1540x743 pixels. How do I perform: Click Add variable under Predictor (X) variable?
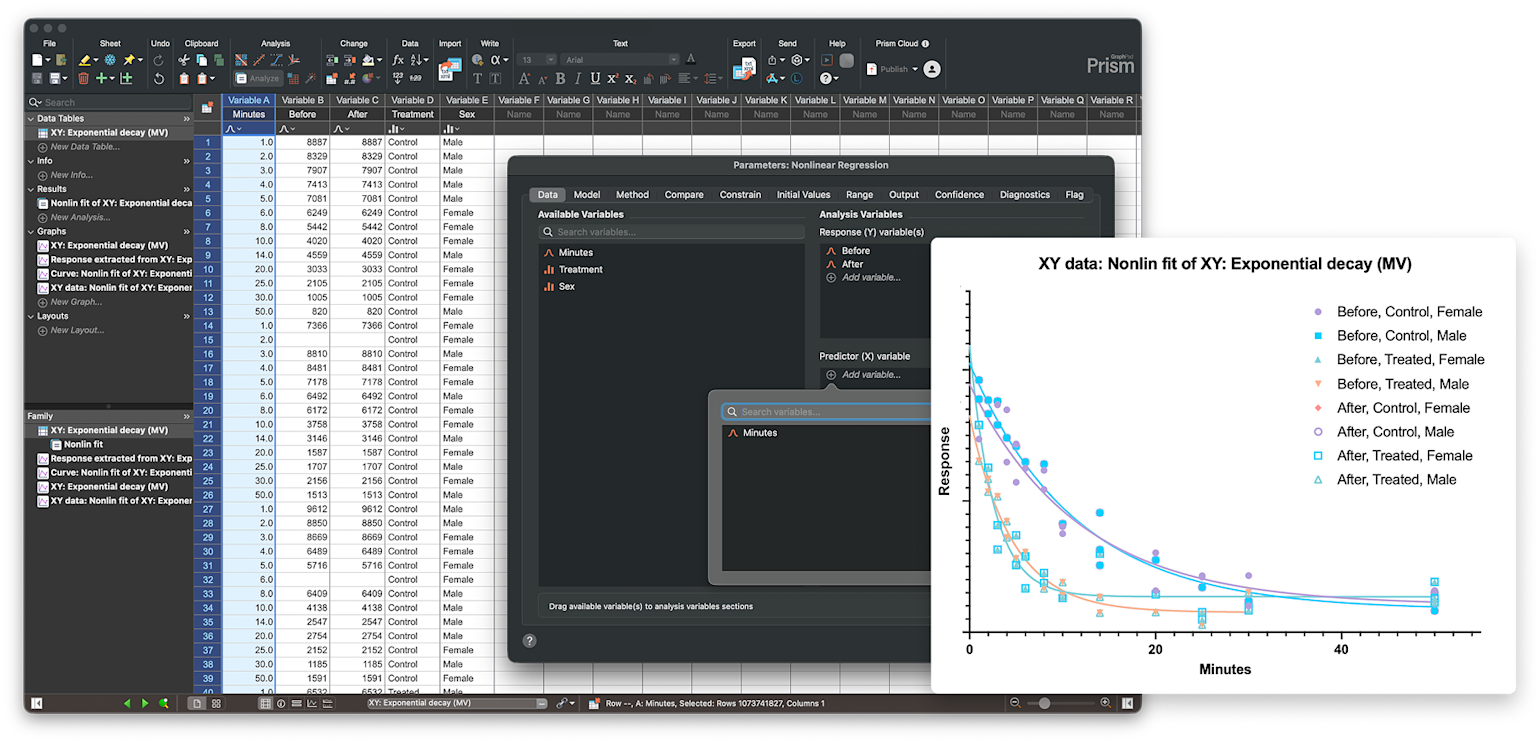pyautogui.click(x=870, y=375)
